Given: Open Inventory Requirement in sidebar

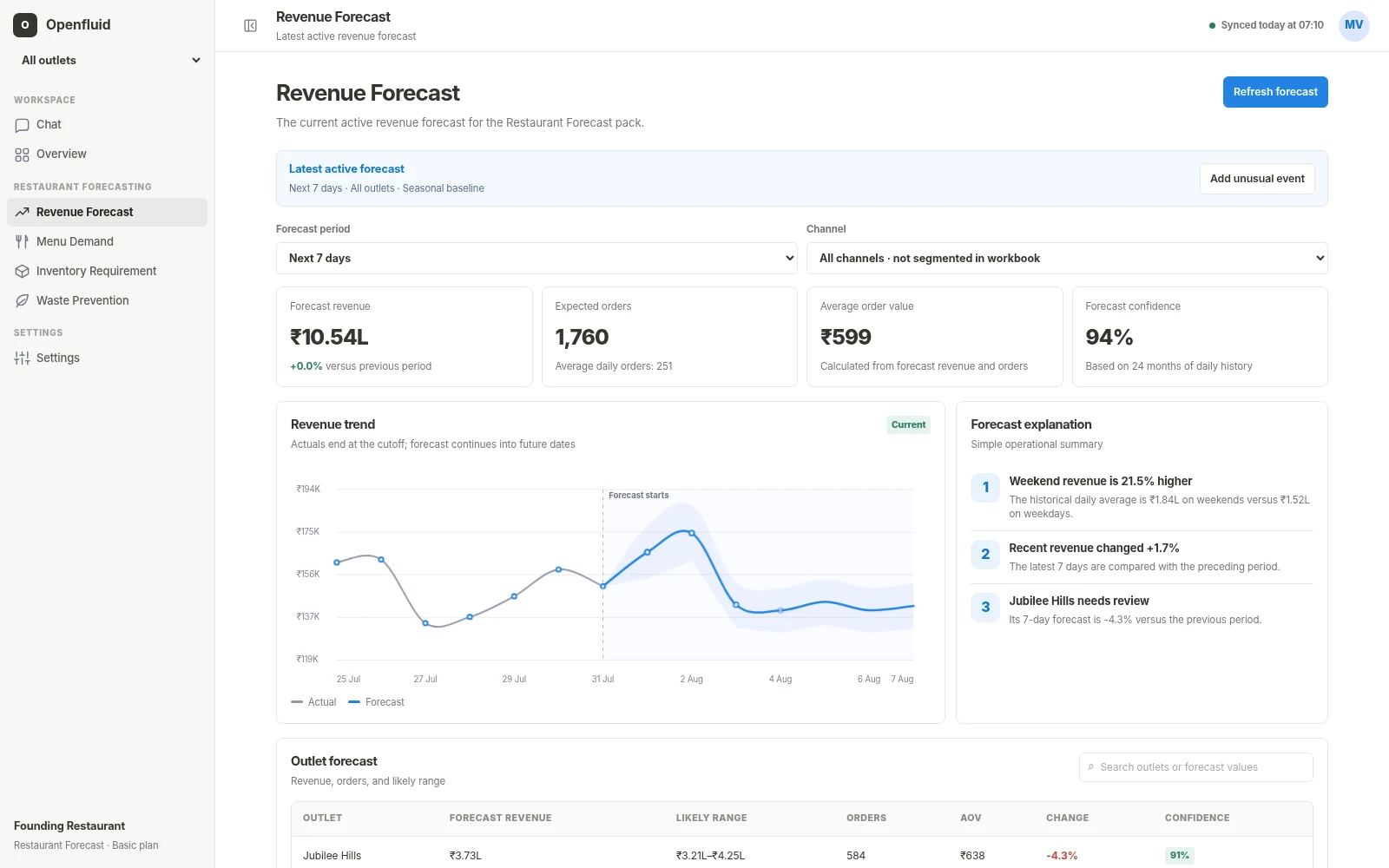Looking at the screenshot, I should pos(108,272).
